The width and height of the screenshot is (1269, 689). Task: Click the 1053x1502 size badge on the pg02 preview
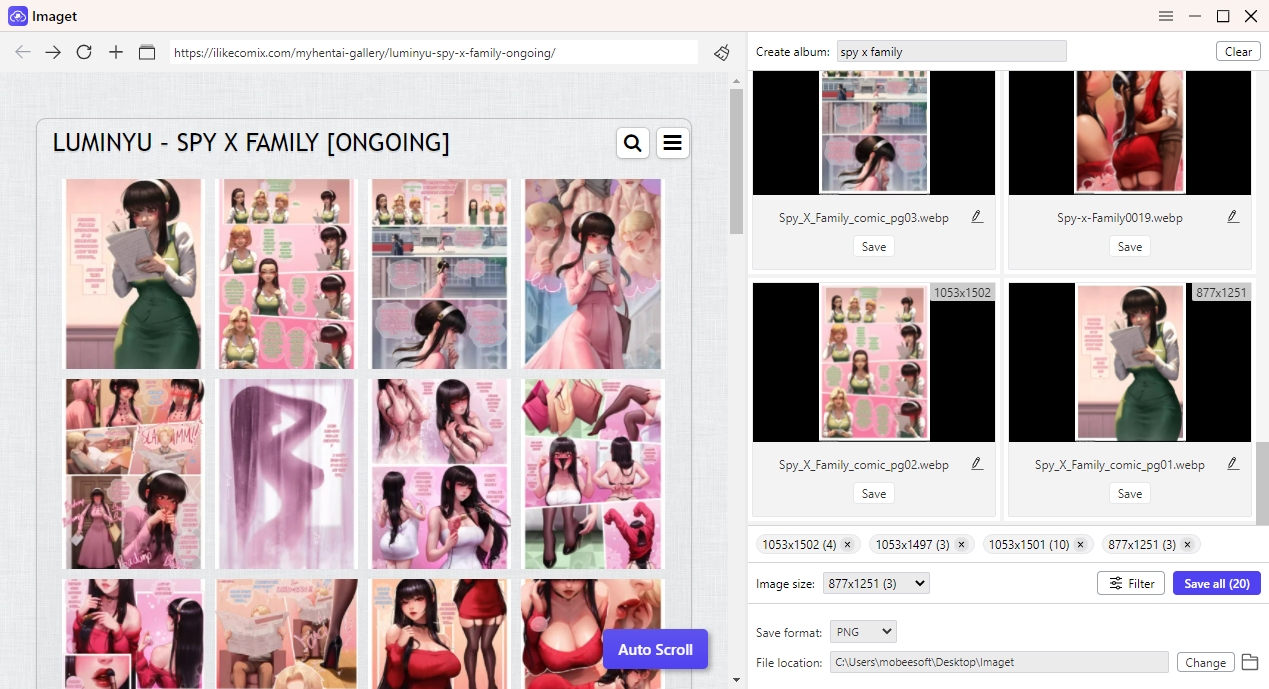(x=962, y=292)
